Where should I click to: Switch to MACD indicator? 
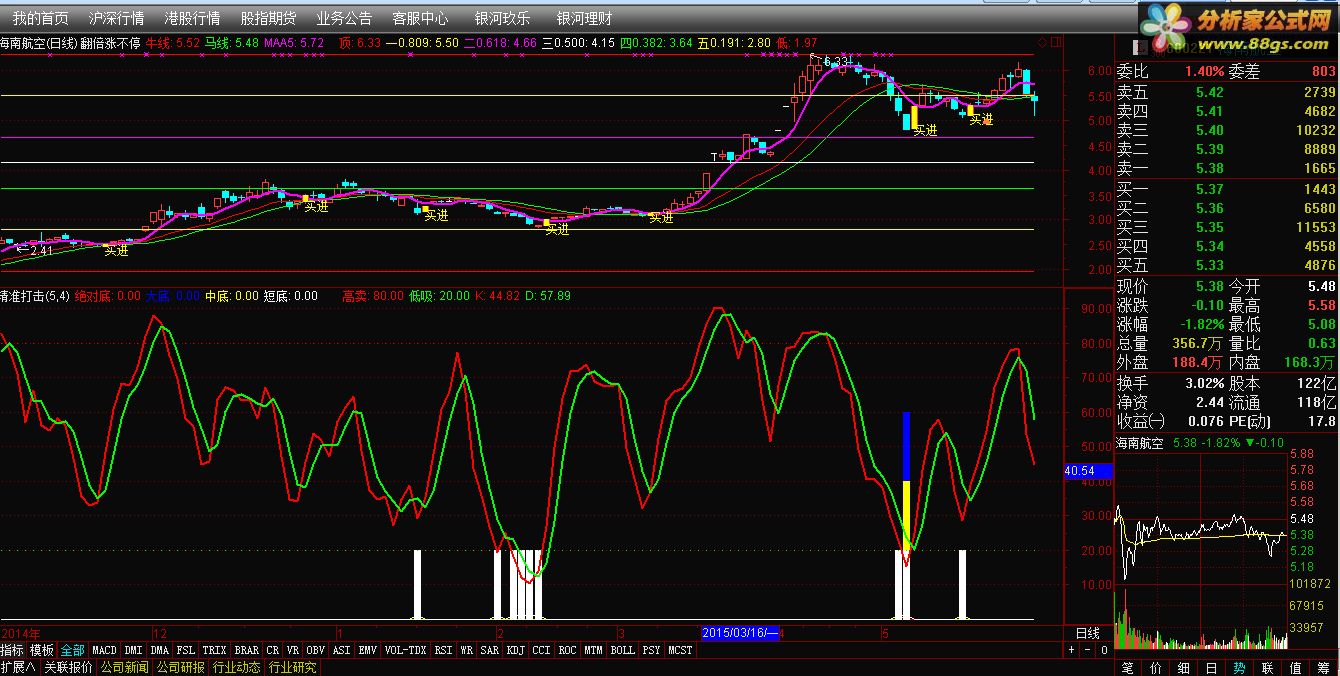(104, 650)
